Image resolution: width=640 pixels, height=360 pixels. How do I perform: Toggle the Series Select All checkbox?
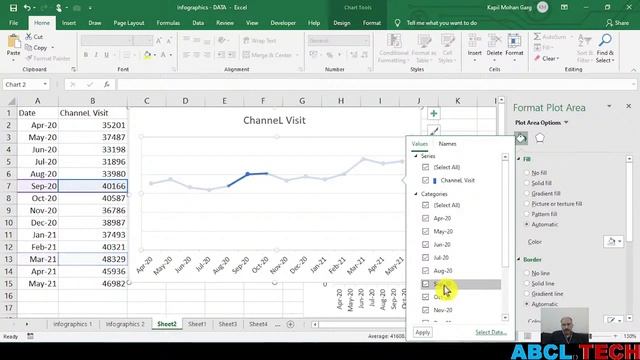[x=425, y=167]
